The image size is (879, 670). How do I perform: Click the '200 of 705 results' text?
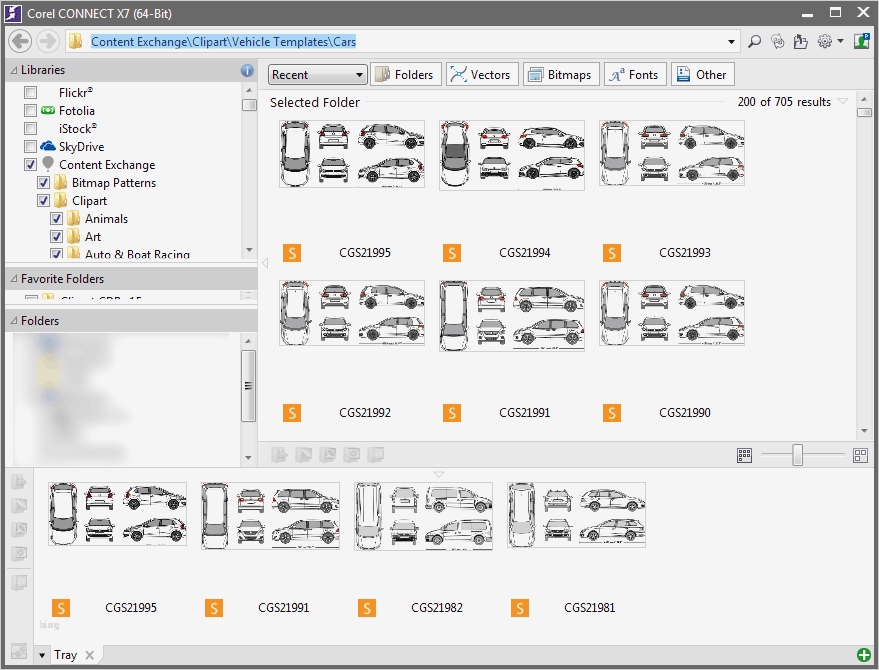[784, 102]
